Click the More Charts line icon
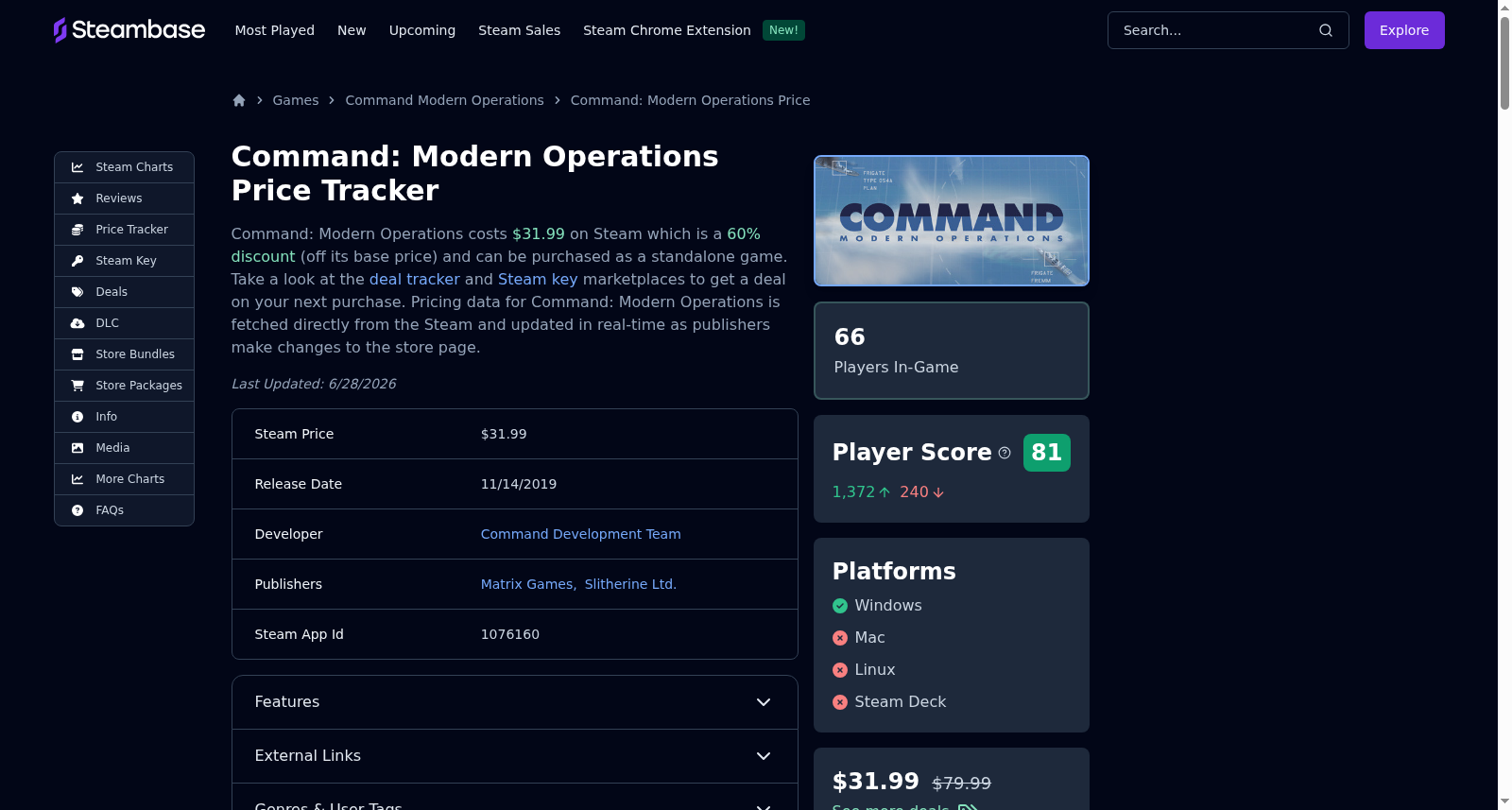 pos(77,479)
